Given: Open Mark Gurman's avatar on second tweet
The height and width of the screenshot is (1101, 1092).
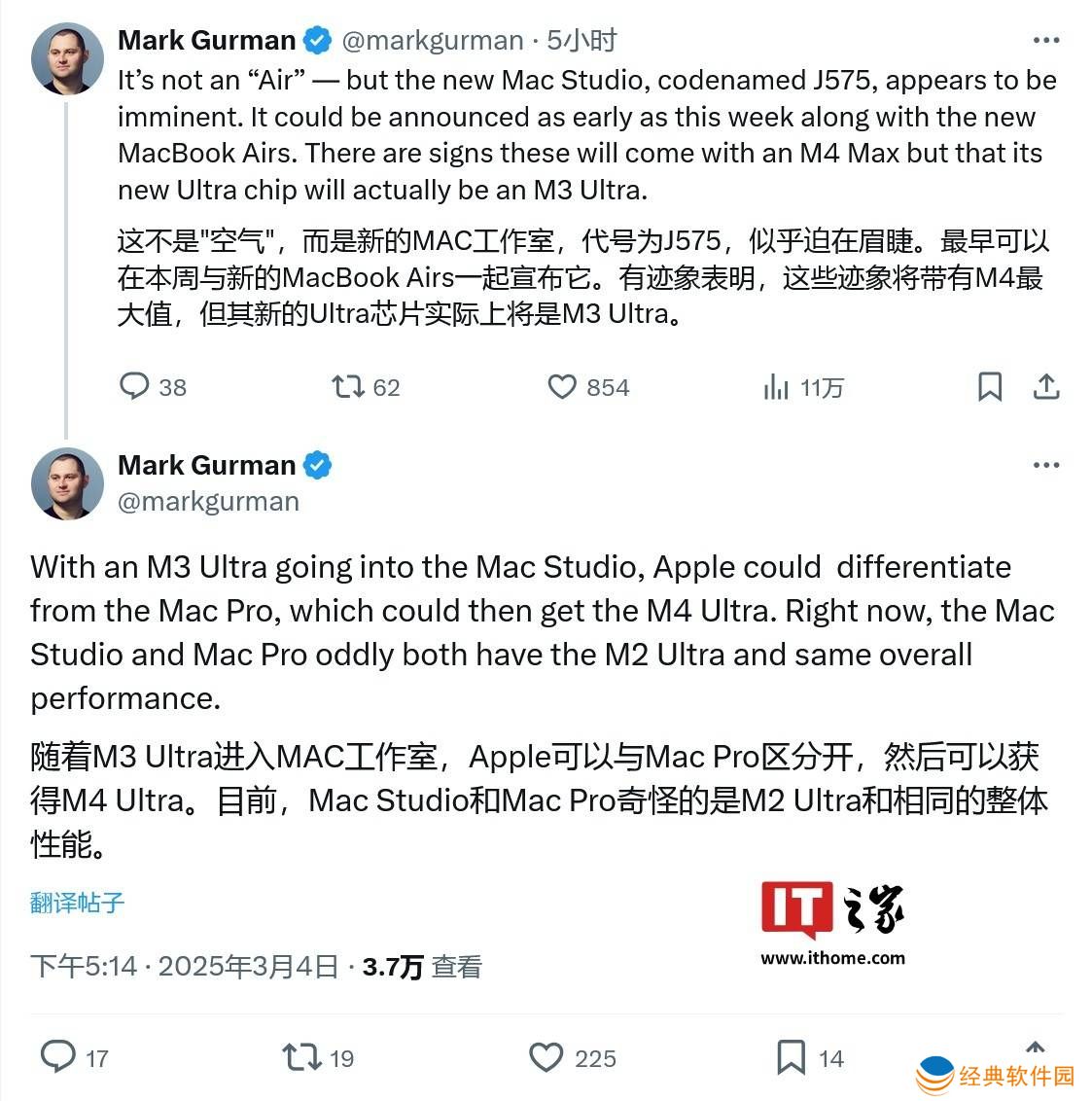Looking at the screenshot, I should [x=67, y=483].
